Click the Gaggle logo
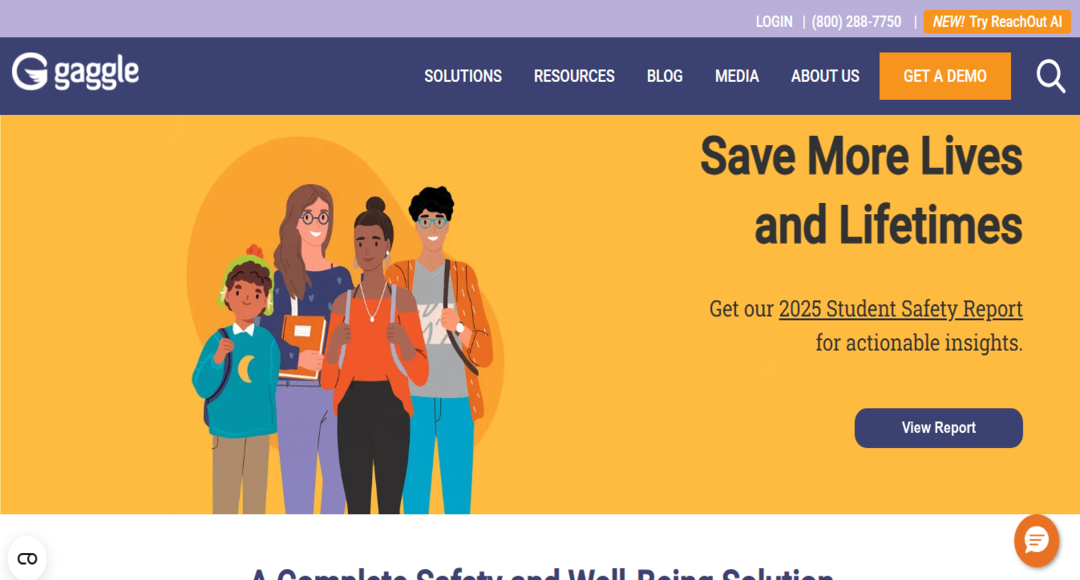Viewport: 1080px width, 580px height. click(75, 72)
